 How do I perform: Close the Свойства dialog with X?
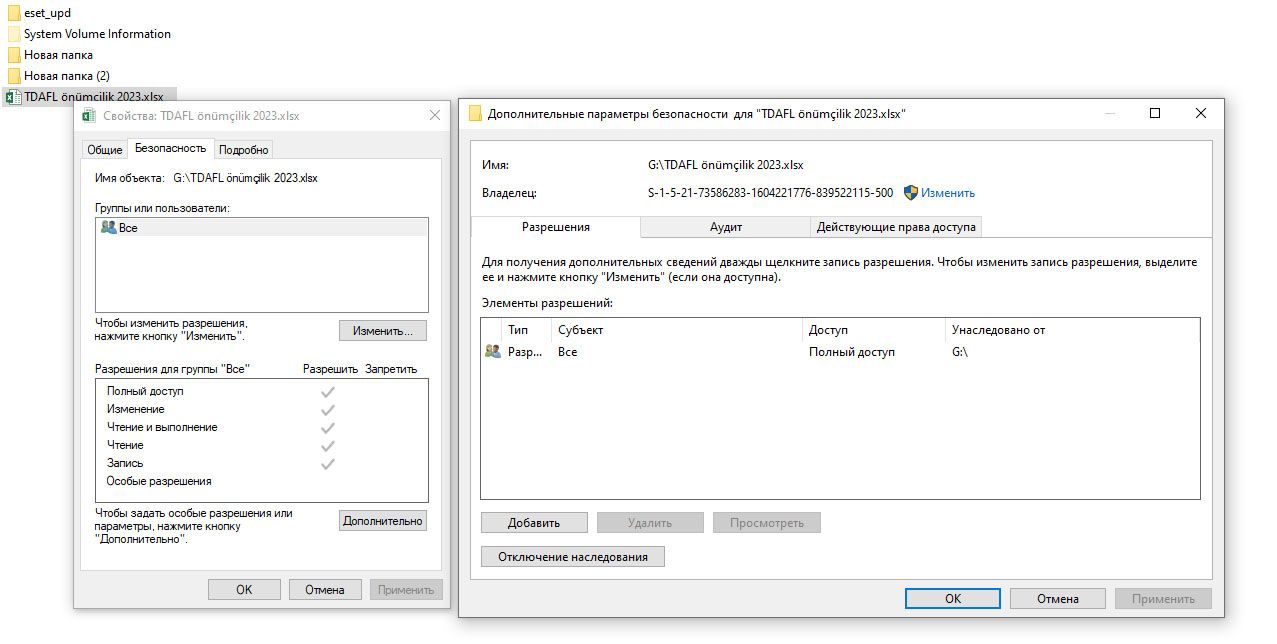(x=435, y=116)
